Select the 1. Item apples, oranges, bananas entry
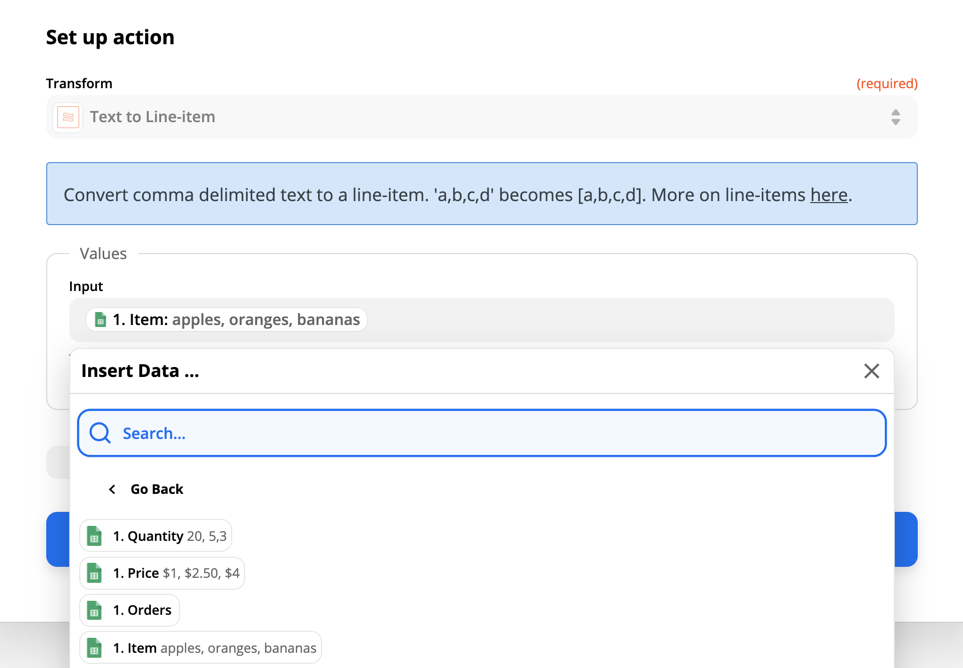The height and width of the screenshot is (668, 963). tap(200, 647)
